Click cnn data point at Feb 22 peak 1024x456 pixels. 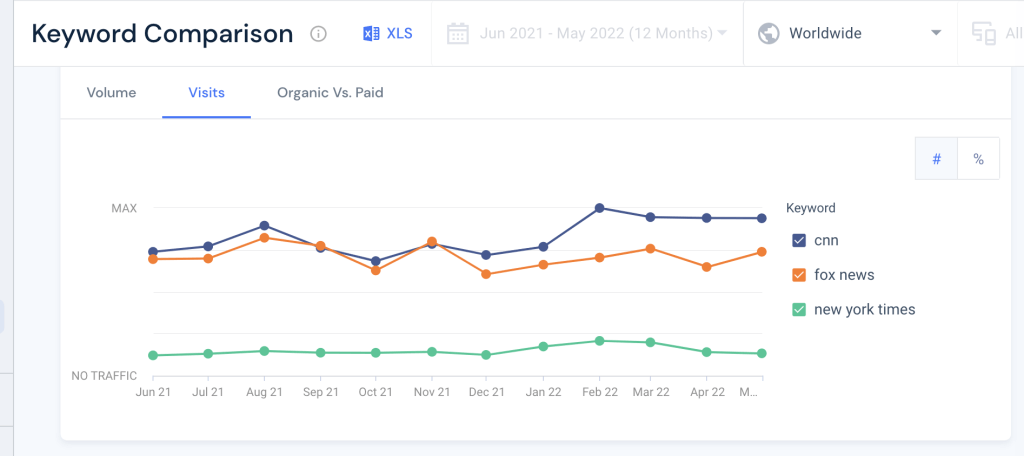pyautogui.click(x=599, y=208)
